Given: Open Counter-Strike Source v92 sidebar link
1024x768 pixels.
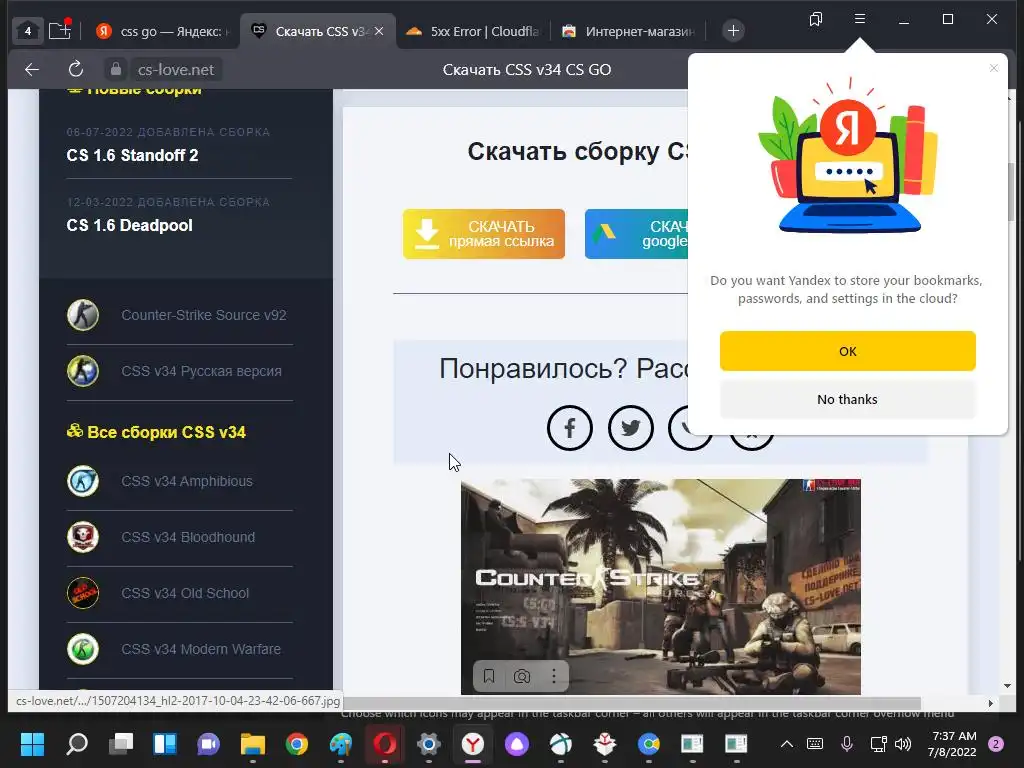Looking at the screenshot, I should tap(204, 315).
